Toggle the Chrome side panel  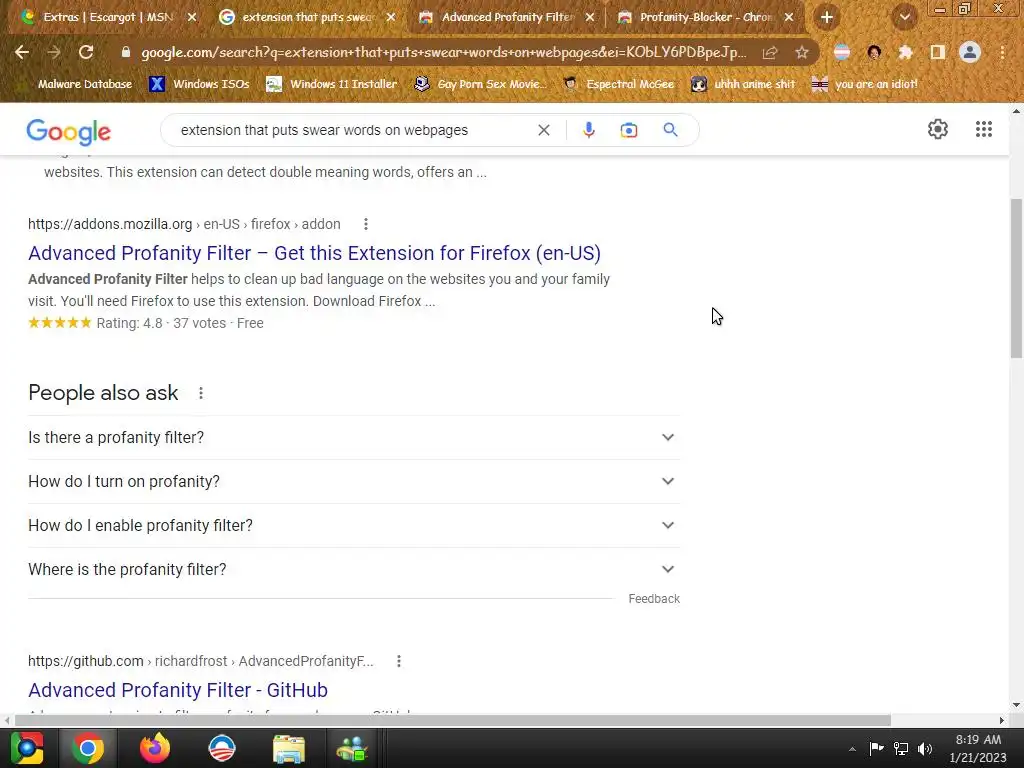938,52
